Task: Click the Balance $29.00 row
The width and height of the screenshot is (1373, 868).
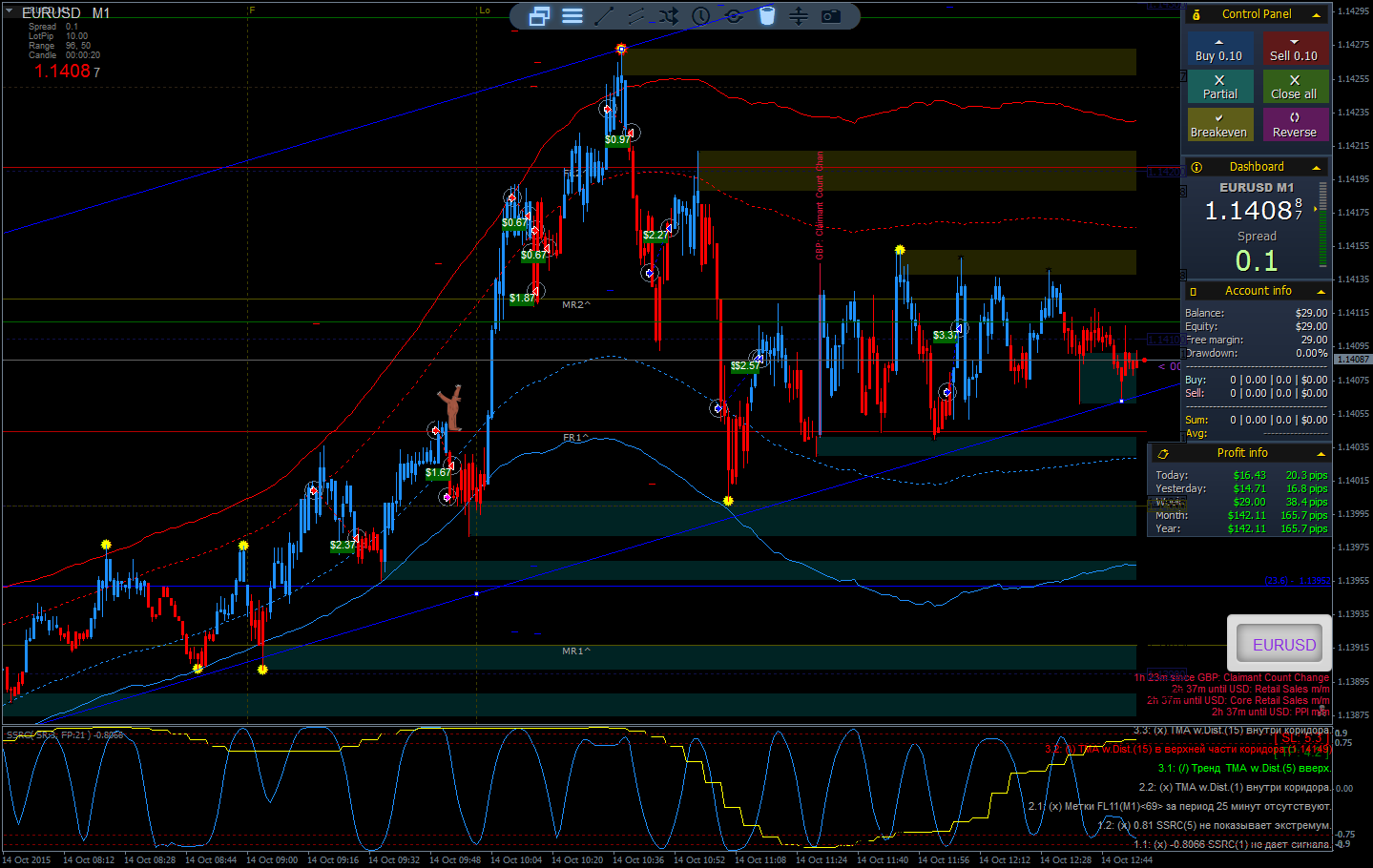Action: [x=1257, y=313]
